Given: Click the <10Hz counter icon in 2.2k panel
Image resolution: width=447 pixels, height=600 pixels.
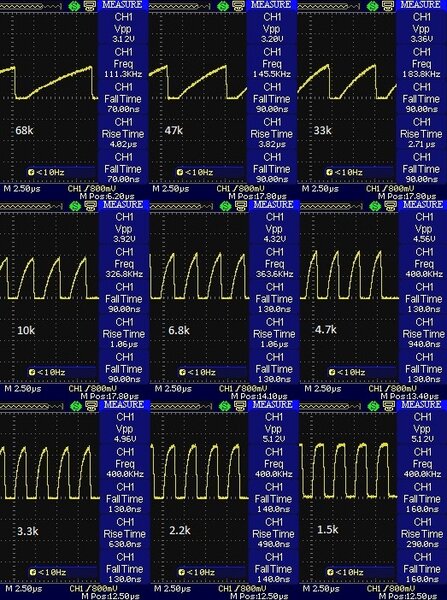Looking at the screenshot, I should click(181, 572).
